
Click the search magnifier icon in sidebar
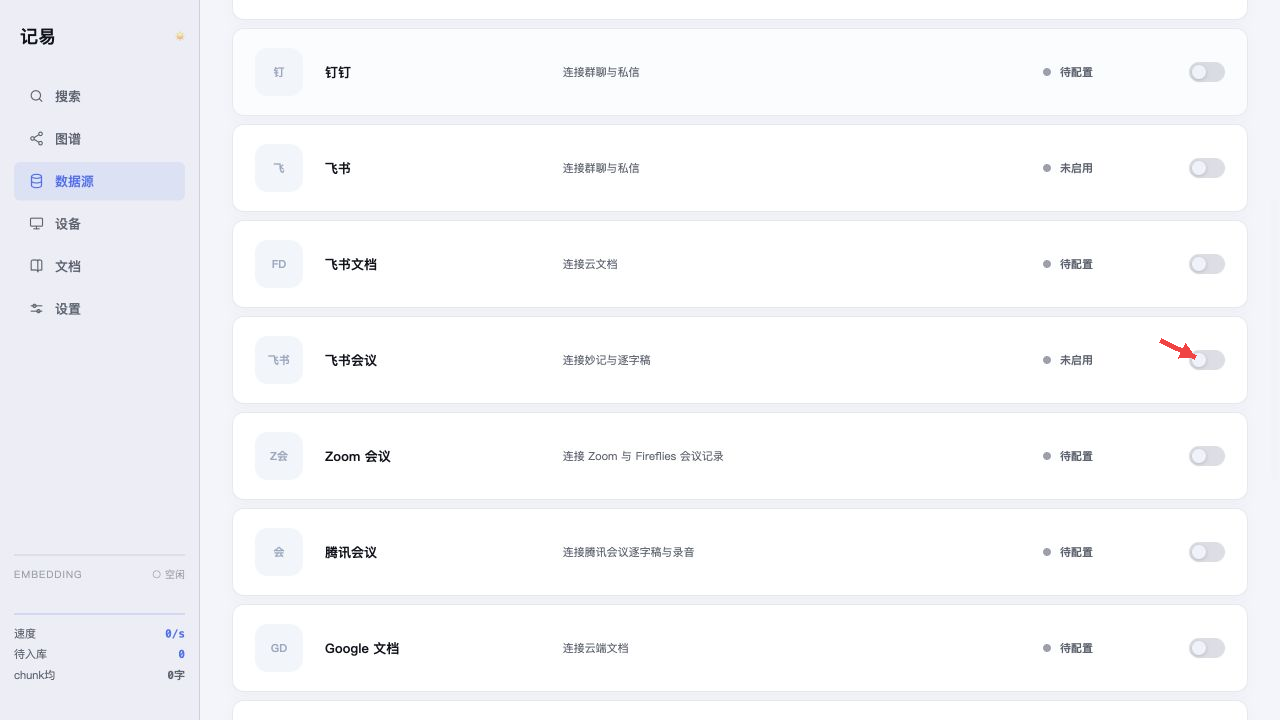tap(36, 96)
